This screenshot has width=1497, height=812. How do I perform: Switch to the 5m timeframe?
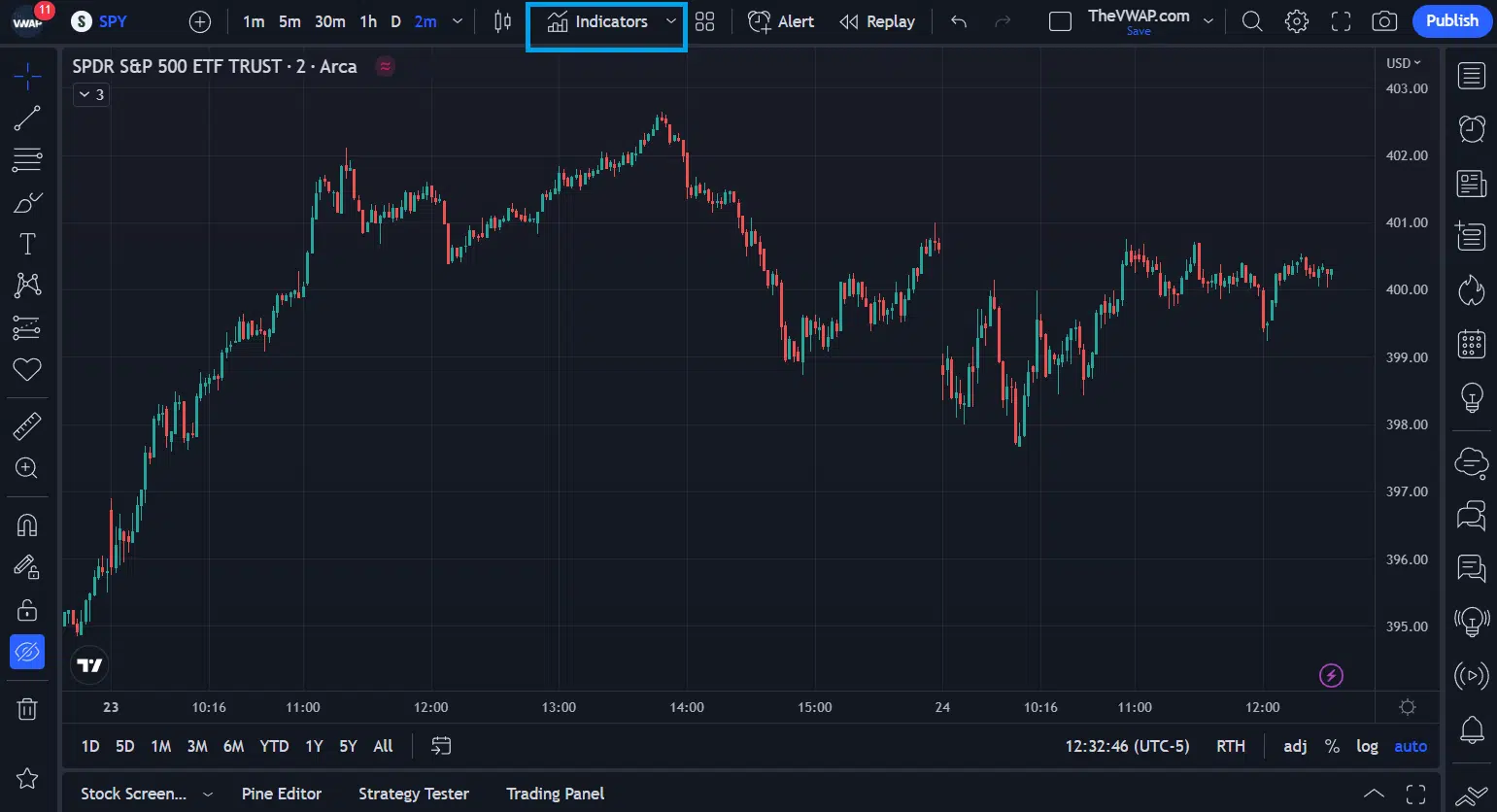289,21
